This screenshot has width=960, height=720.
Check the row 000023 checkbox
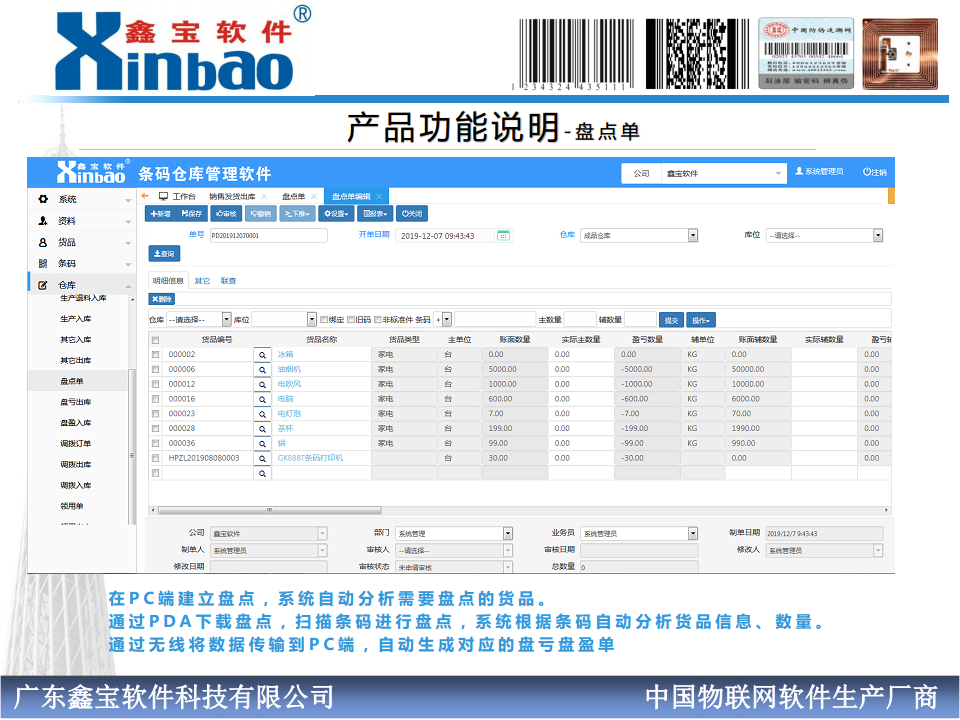coord(156,414)
